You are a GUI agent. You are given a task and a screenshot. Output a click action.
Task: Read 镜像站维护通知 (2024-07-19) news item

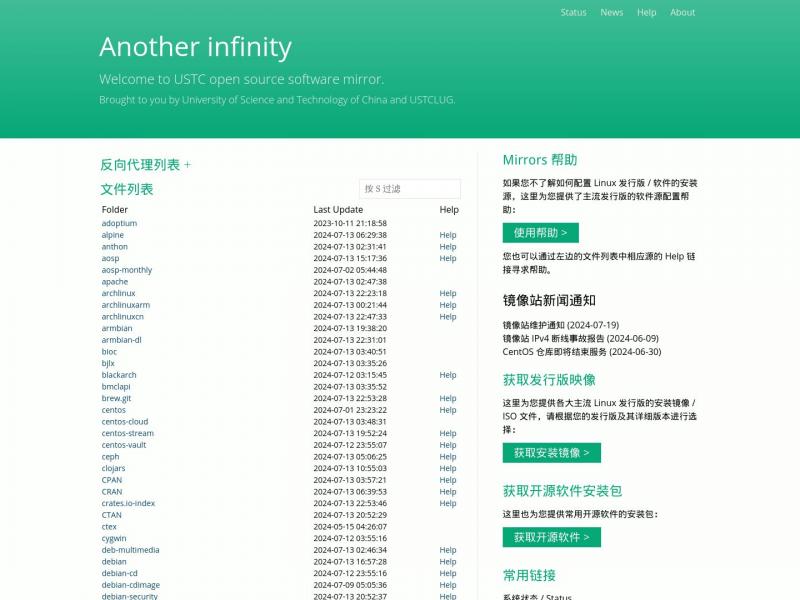[x=560, y=325]
